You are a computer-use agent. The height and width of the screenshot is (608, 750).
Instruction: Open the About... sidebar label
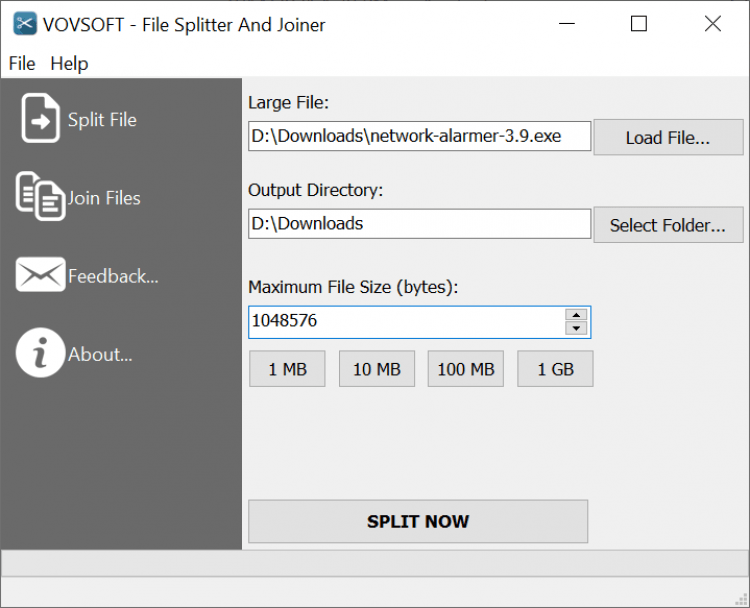pyautogui.click(x=100, y=354)
